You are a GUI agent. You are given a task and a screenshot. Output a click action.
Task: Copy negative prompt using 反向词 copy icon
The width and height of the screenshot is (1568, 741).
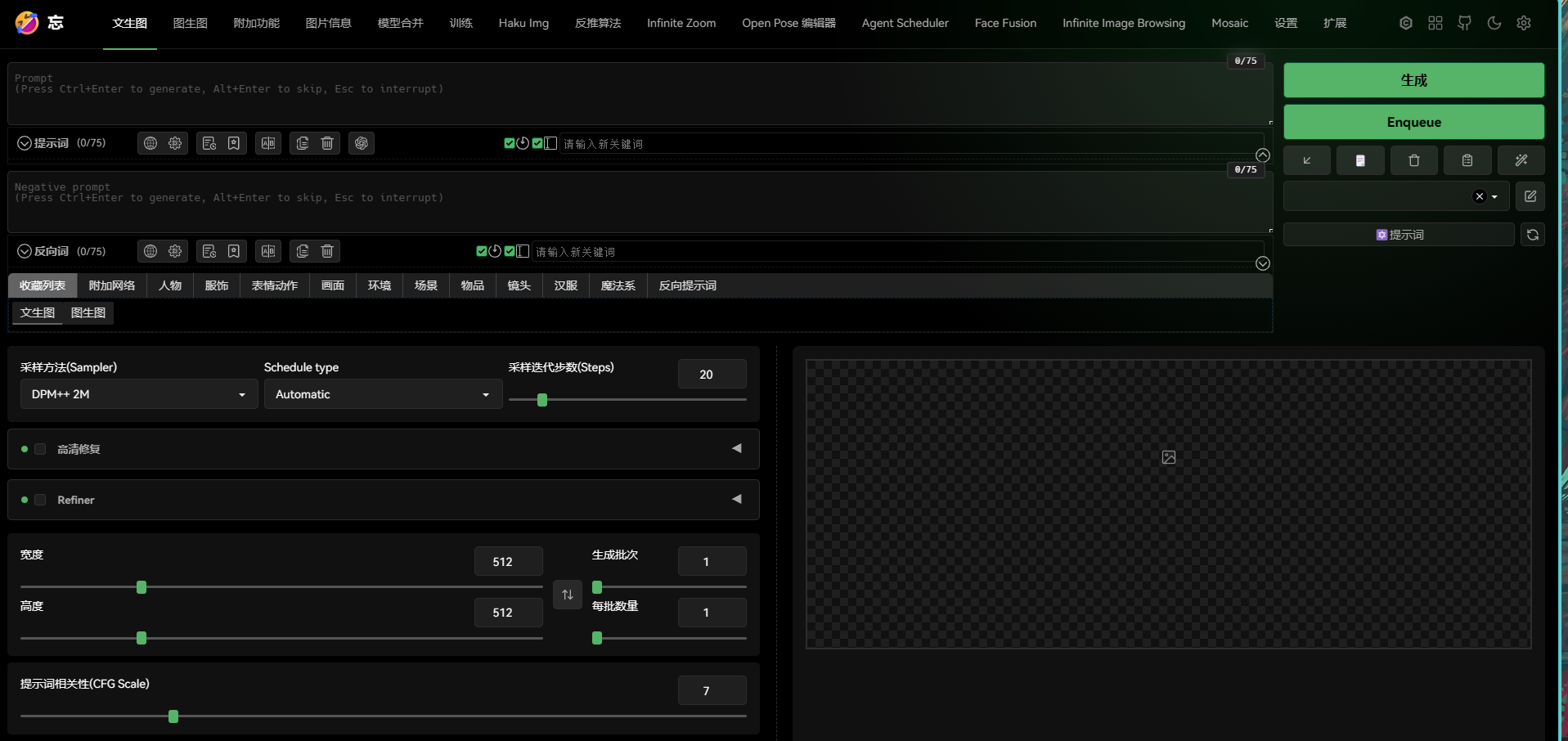(x=303, y=251)
